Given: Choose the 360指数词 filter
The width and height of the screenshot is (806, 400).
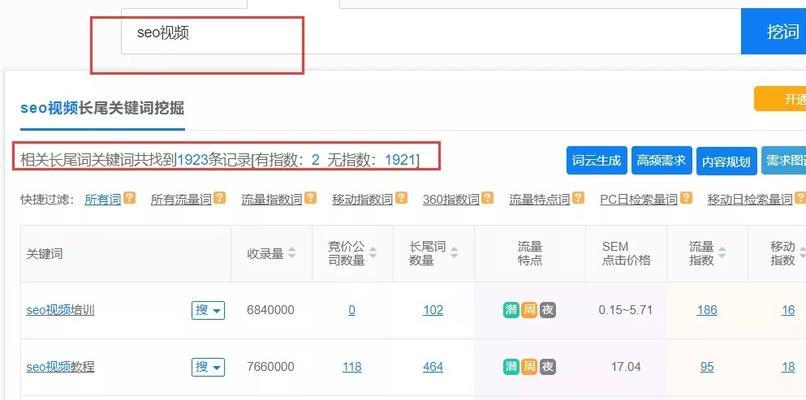Looking at the screenshot, I should [x=451, y=199].
